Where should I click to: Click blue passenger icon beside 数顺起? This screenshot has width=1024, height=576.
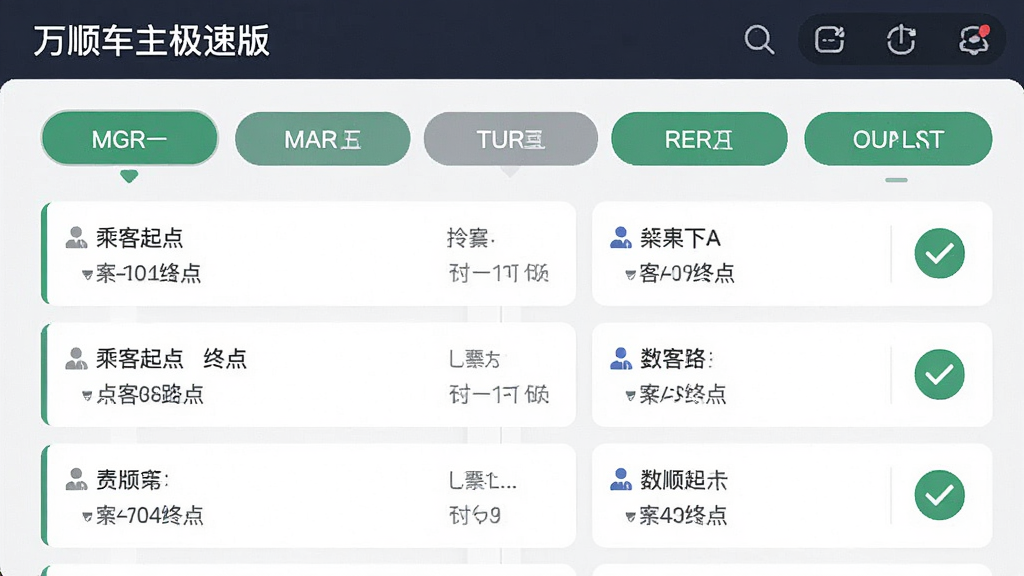click(620, 479)
